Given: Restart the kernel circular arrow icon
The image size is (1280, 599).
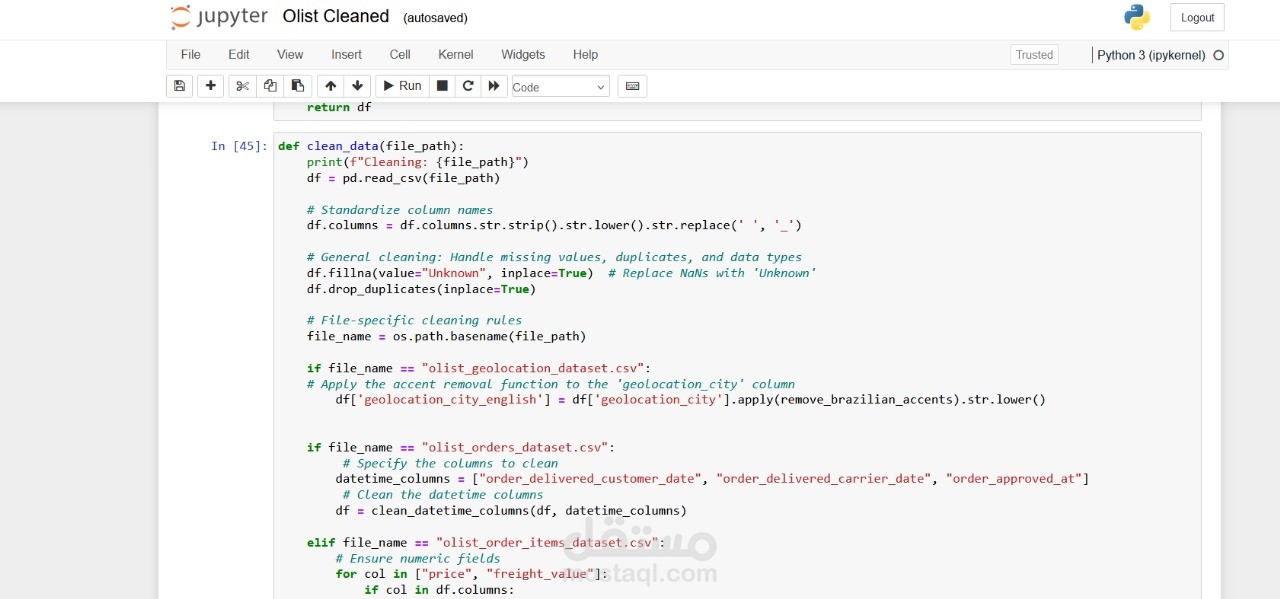Looking at the screenshot, I should click(x=468, y=86).
